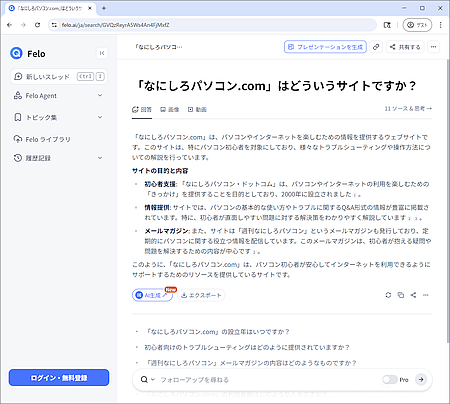Click the Felo logo icon
This screenshot has width=450, height=404.
16,53
